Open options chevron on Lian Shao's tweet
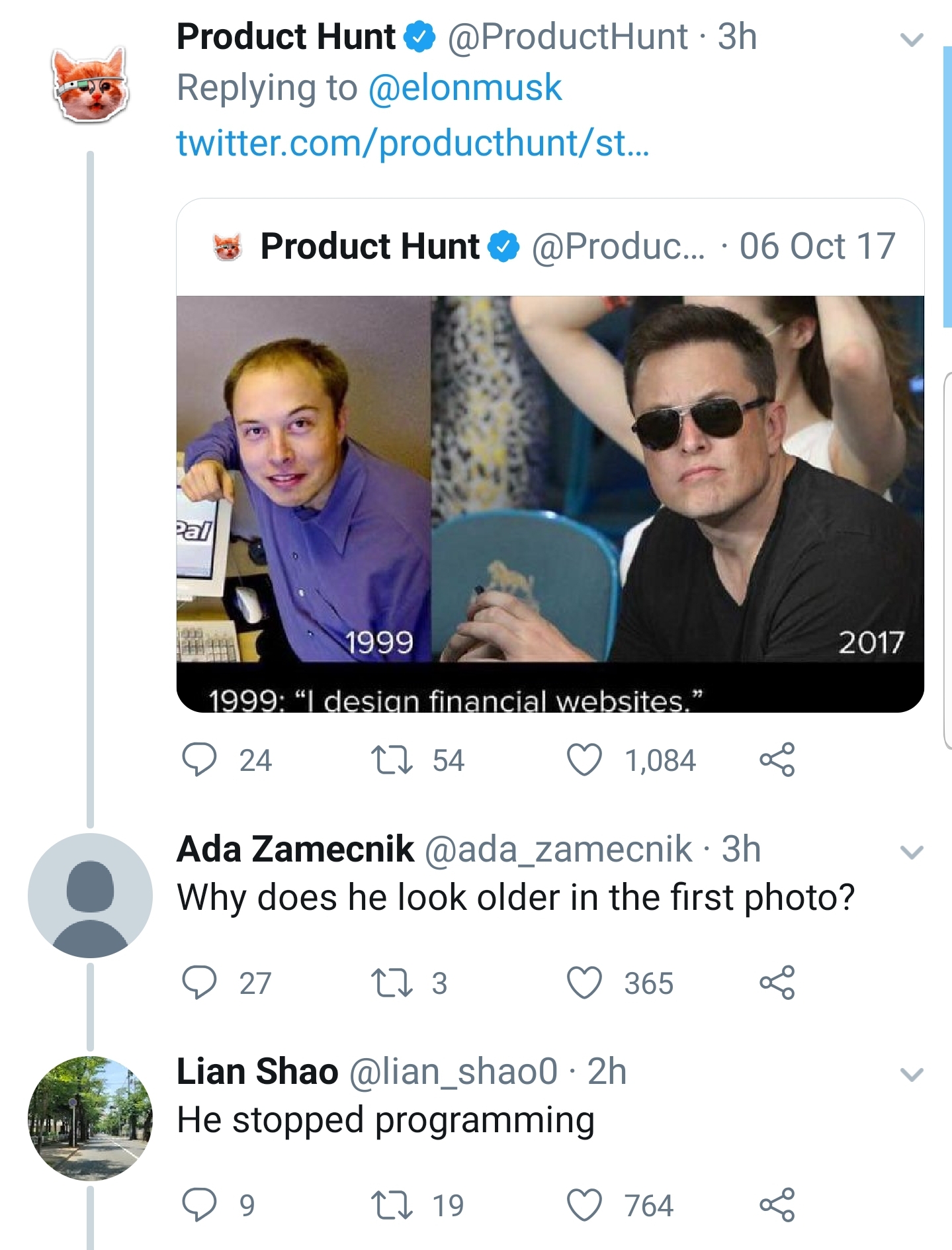 (912, 1075)
